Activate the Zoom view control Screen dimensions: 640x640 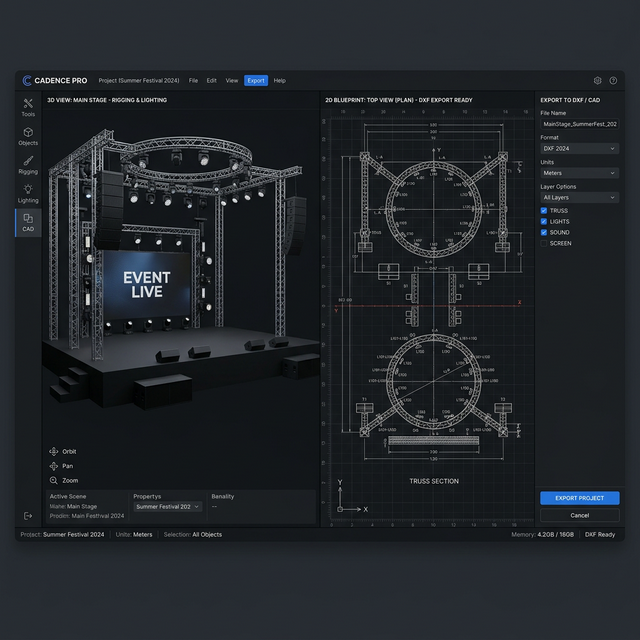63,480
